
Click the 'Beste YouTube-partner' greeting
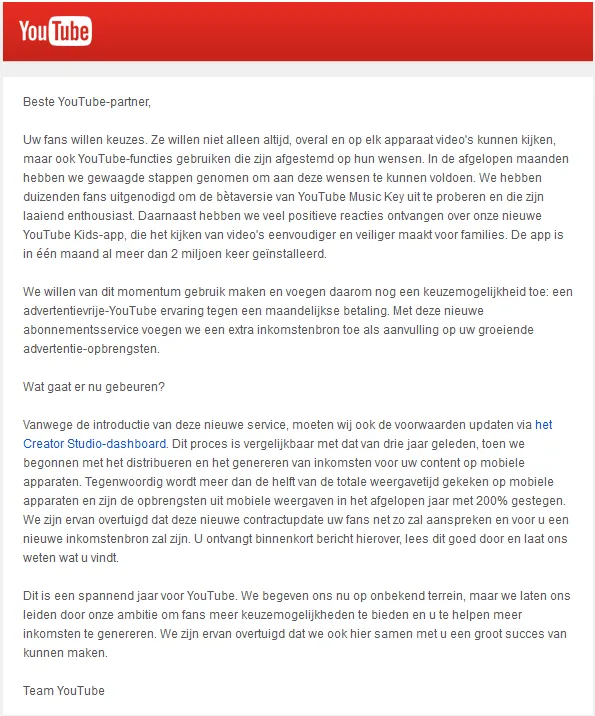pyautogui.click(x=87, y=101)
